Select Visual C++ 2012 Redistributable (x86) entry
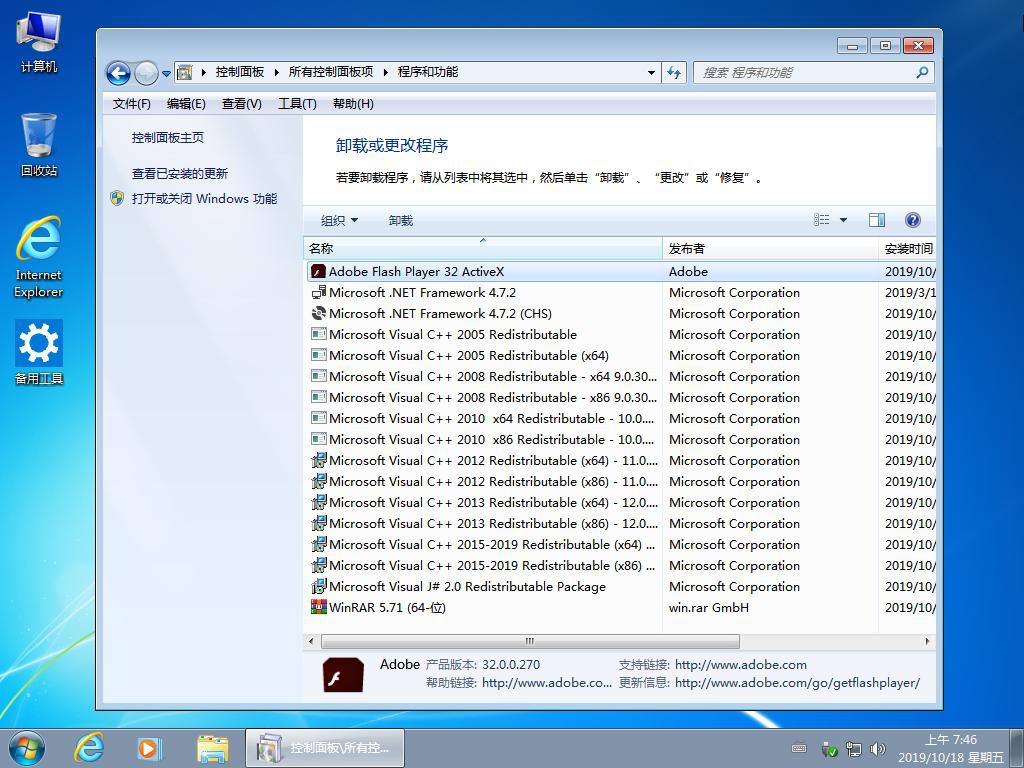The image size is (1024, 768). click(x=493, y=481)
